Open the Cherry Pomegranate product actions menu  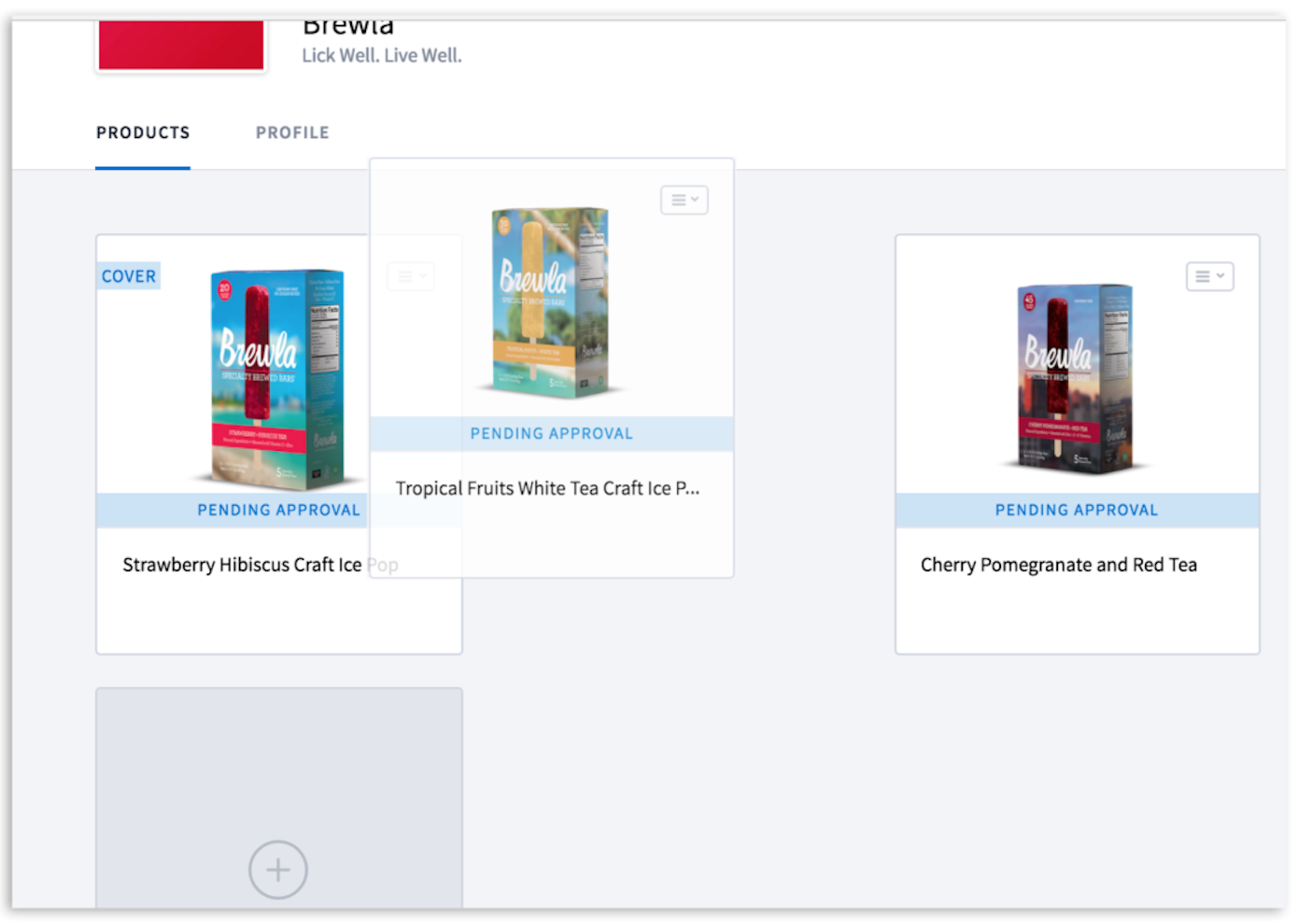(1209, 275)
